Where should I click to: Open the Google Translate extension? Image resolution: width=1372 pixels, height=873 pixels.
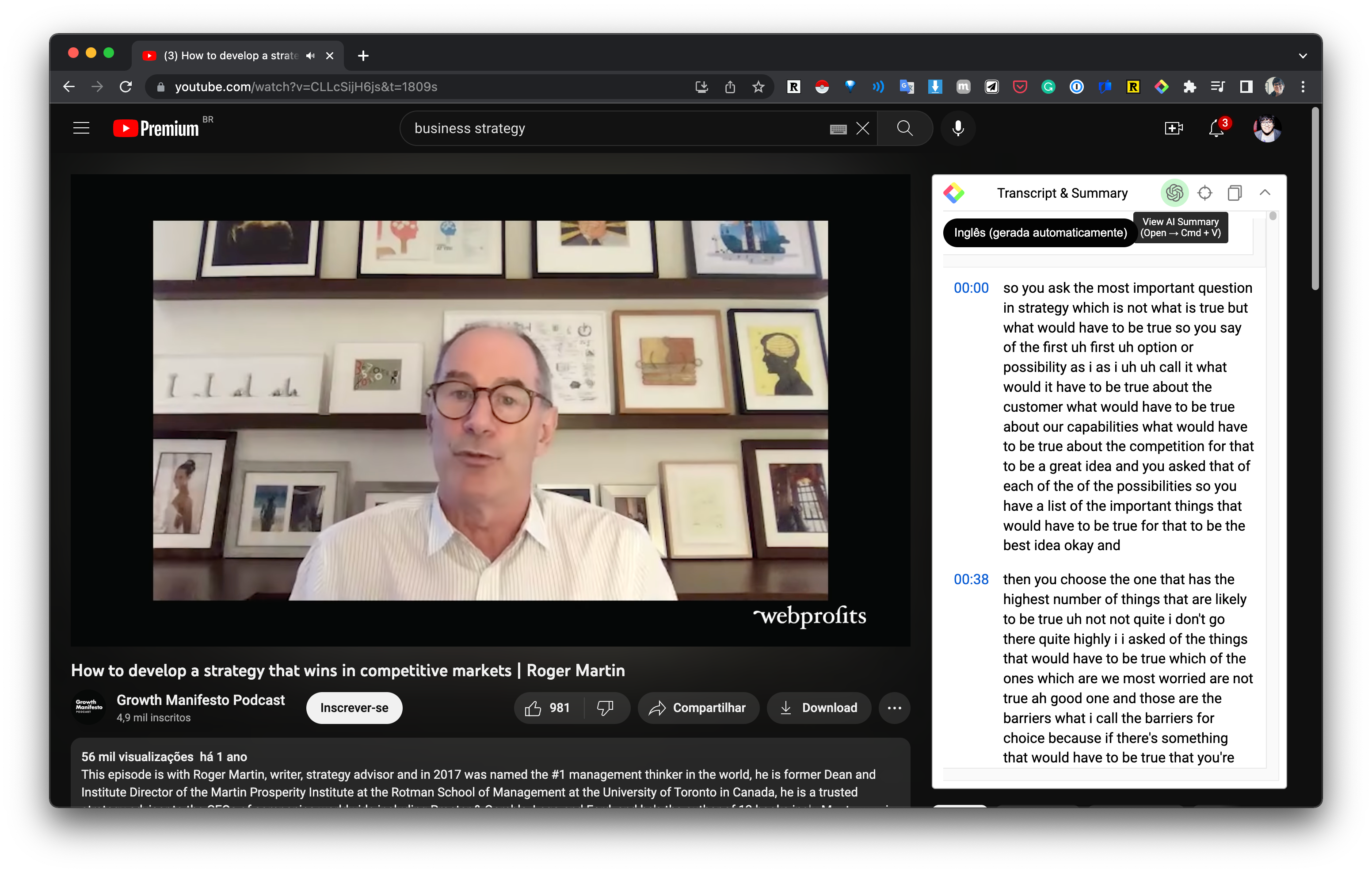click(x=907, y=87)
